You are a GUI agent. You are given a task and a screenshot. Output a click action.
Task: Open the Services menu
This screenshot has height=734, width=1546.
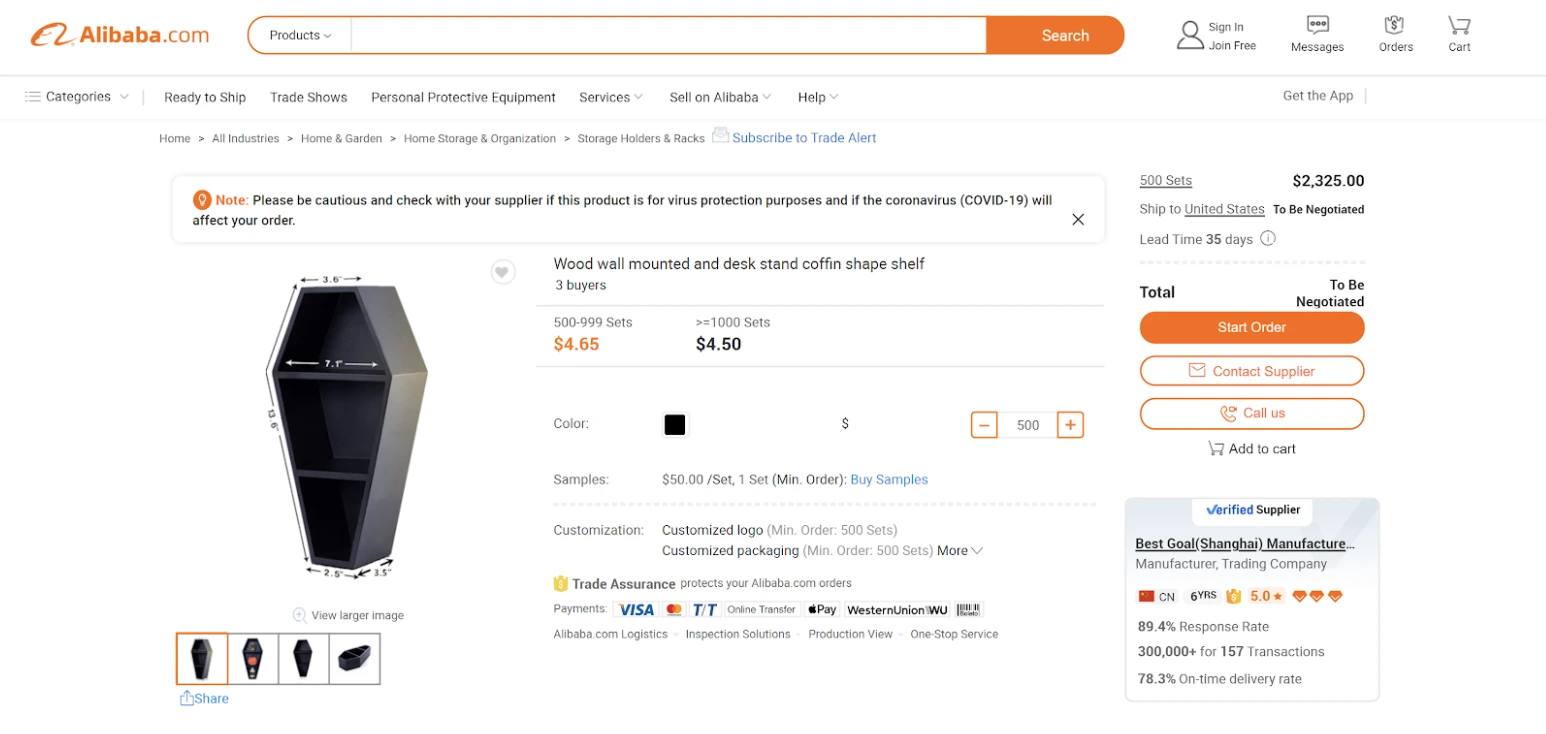point(610,97)
